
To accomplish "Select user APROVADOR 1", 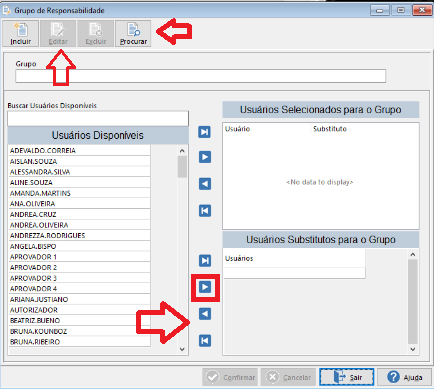I will pyautogui.click(x=79, y=257).
